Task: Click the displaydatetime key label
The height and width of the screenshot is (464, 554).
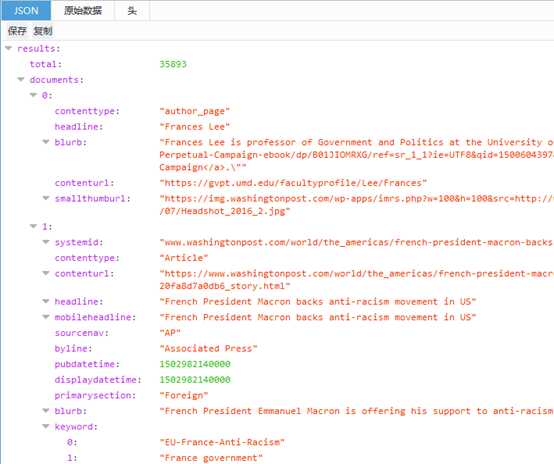Action: (x=98, y=380)
